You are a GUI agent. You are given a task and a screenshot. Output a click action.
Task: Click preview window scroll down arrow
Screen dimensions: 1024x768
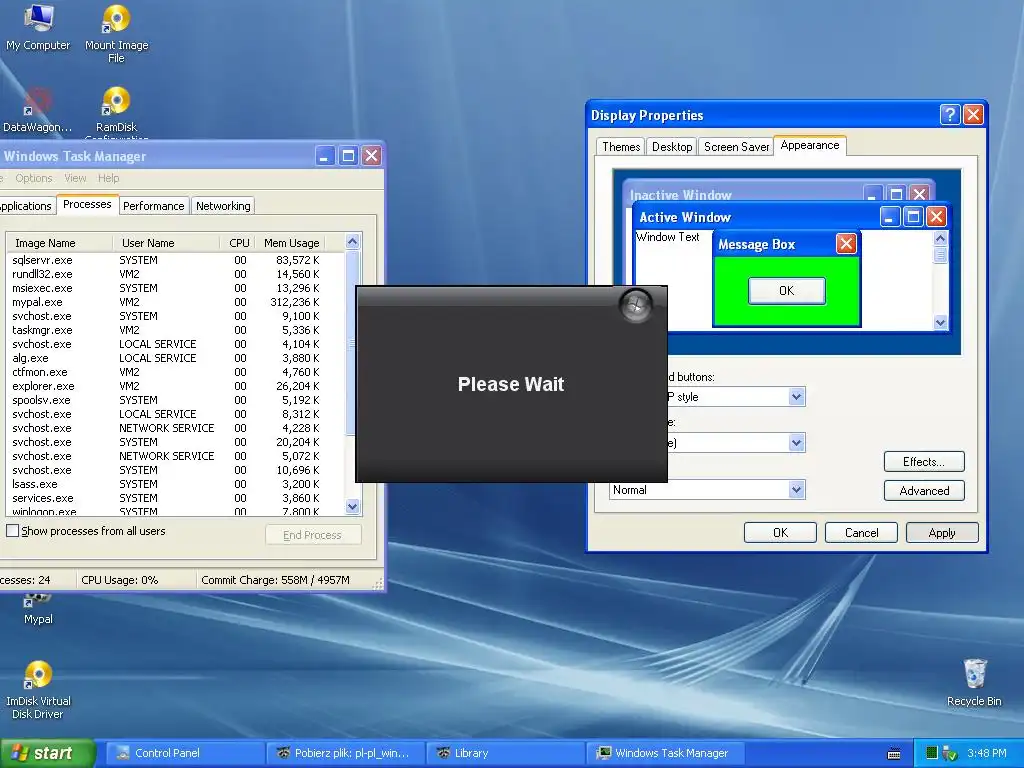940,322
